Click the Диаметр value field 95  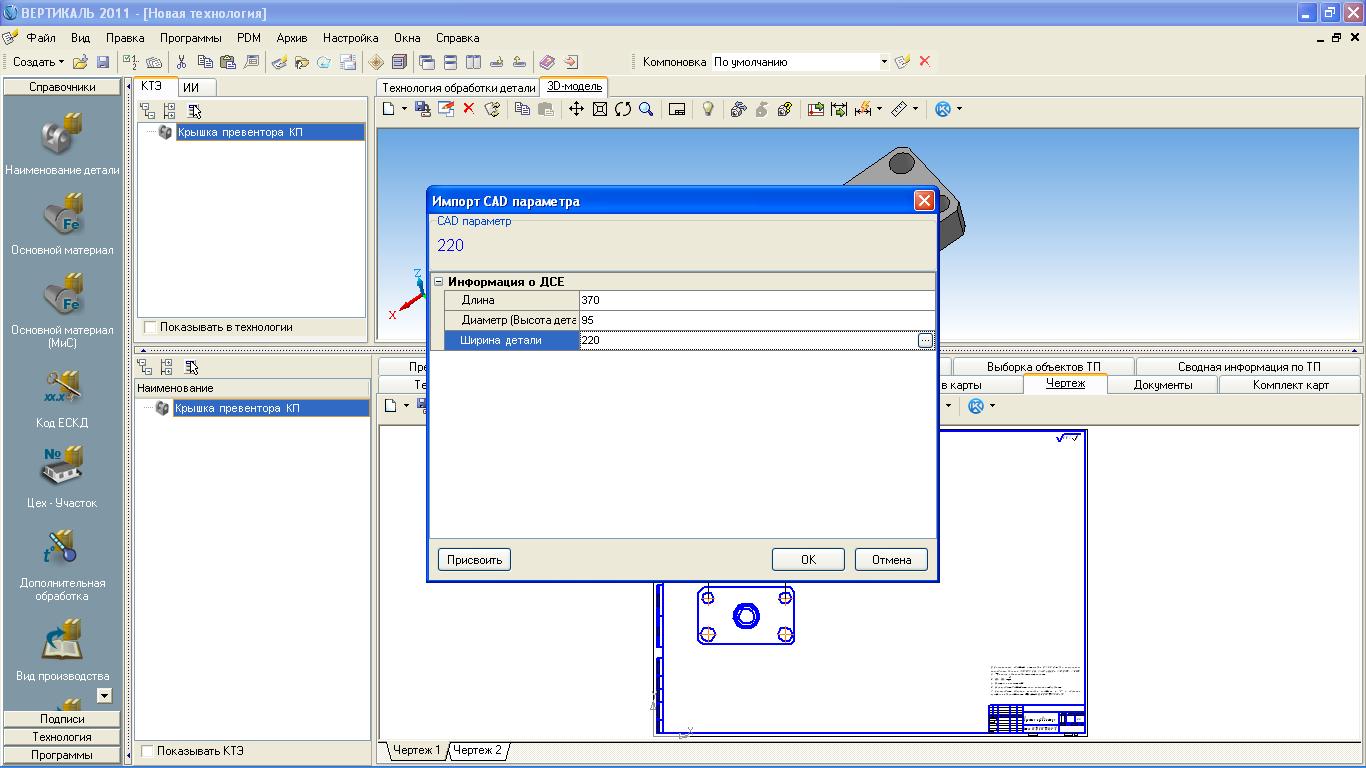757,320
